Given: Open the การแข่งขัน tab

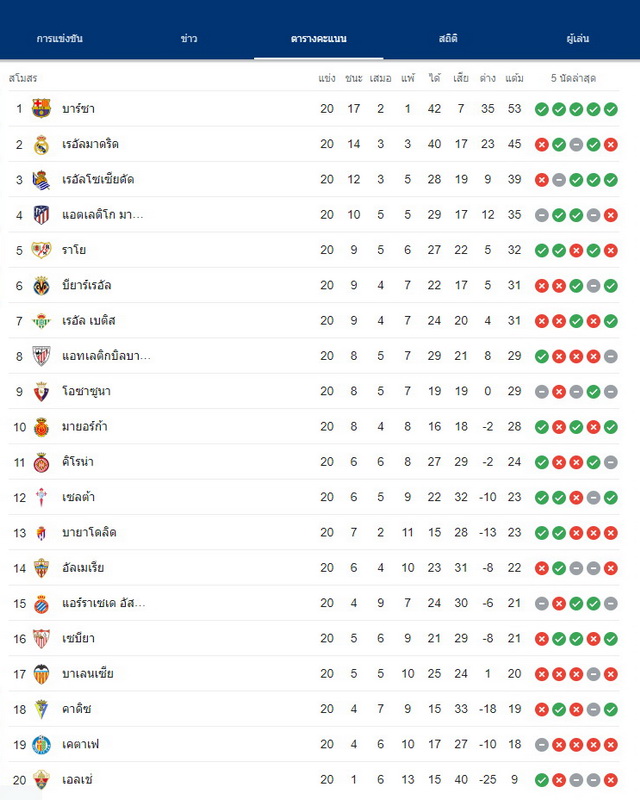Looking at the screenshot, I should 60,38.
